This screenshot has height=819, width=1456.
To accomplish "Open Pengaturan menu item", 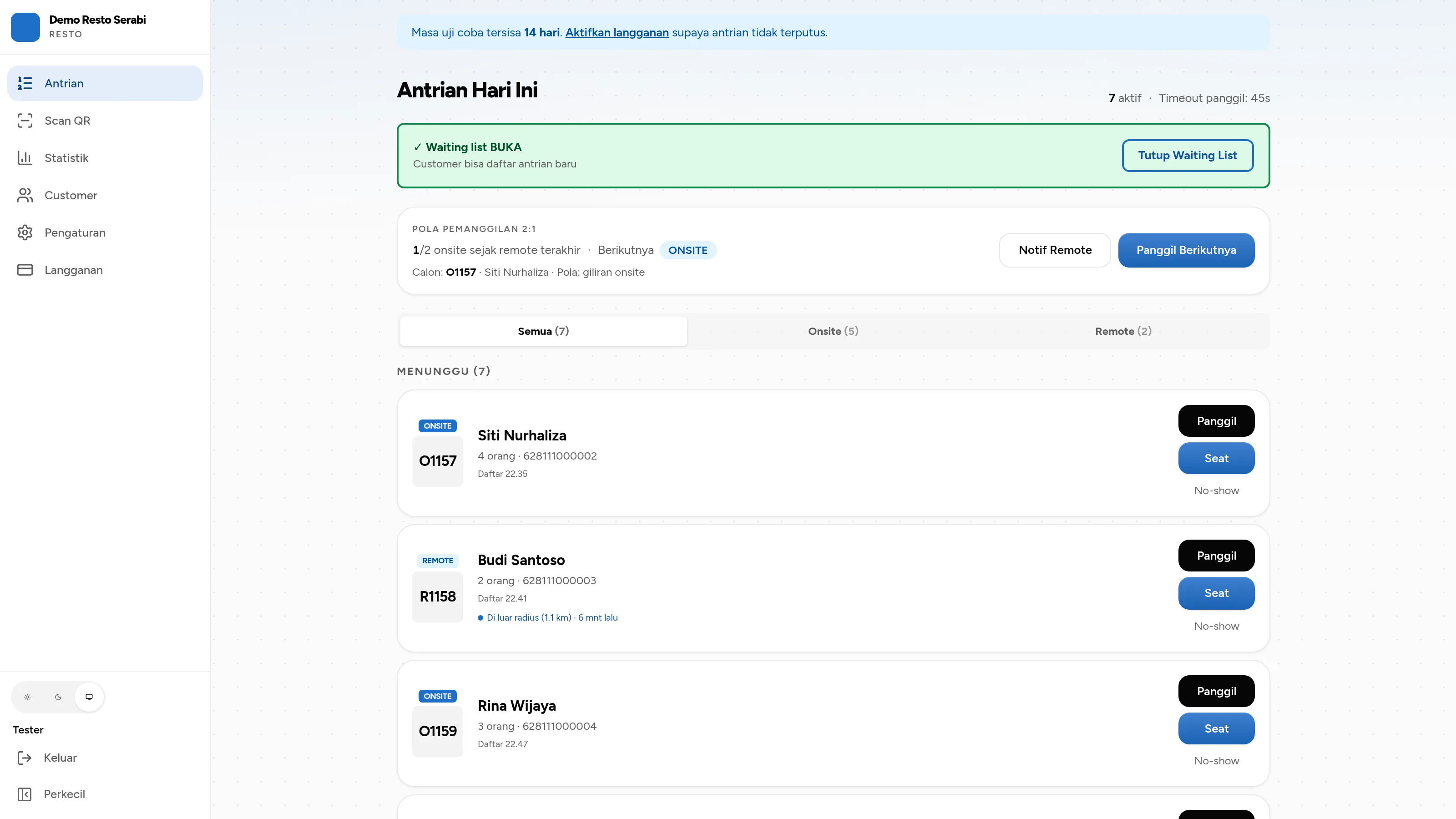I will (x=105, y=233).
